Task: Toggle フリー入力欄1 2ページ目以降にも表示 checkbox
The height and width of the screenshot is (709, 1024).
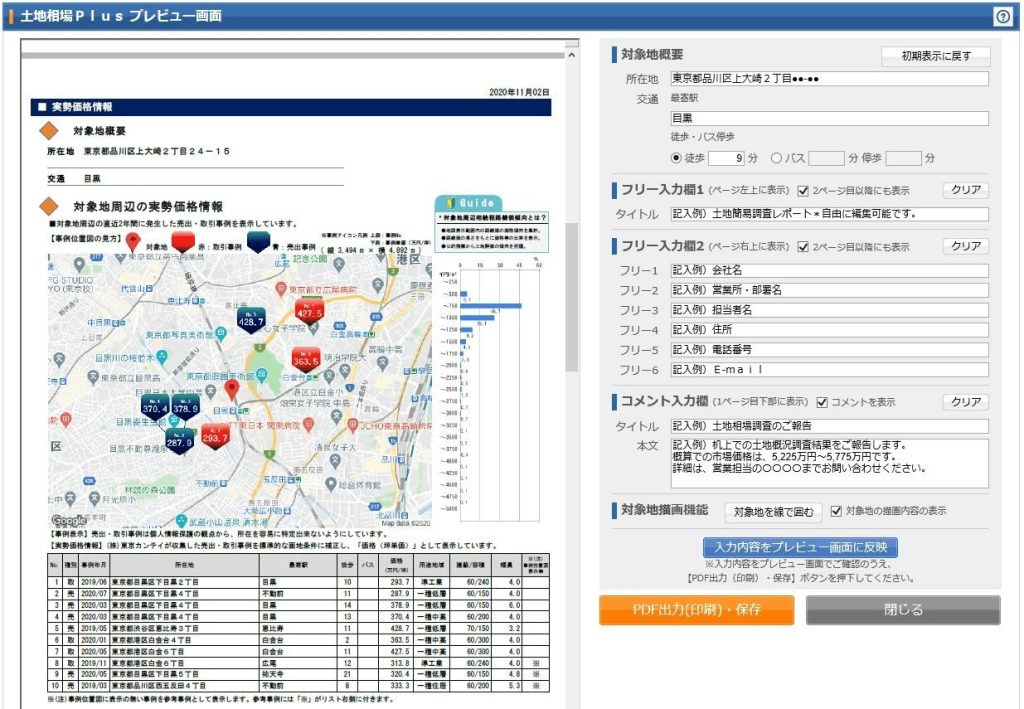Action: 803,190
